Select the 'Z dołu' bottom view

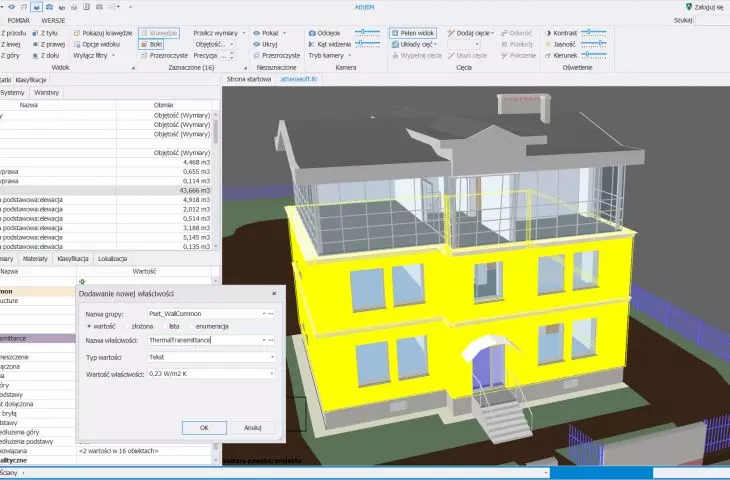pos(46,55)
